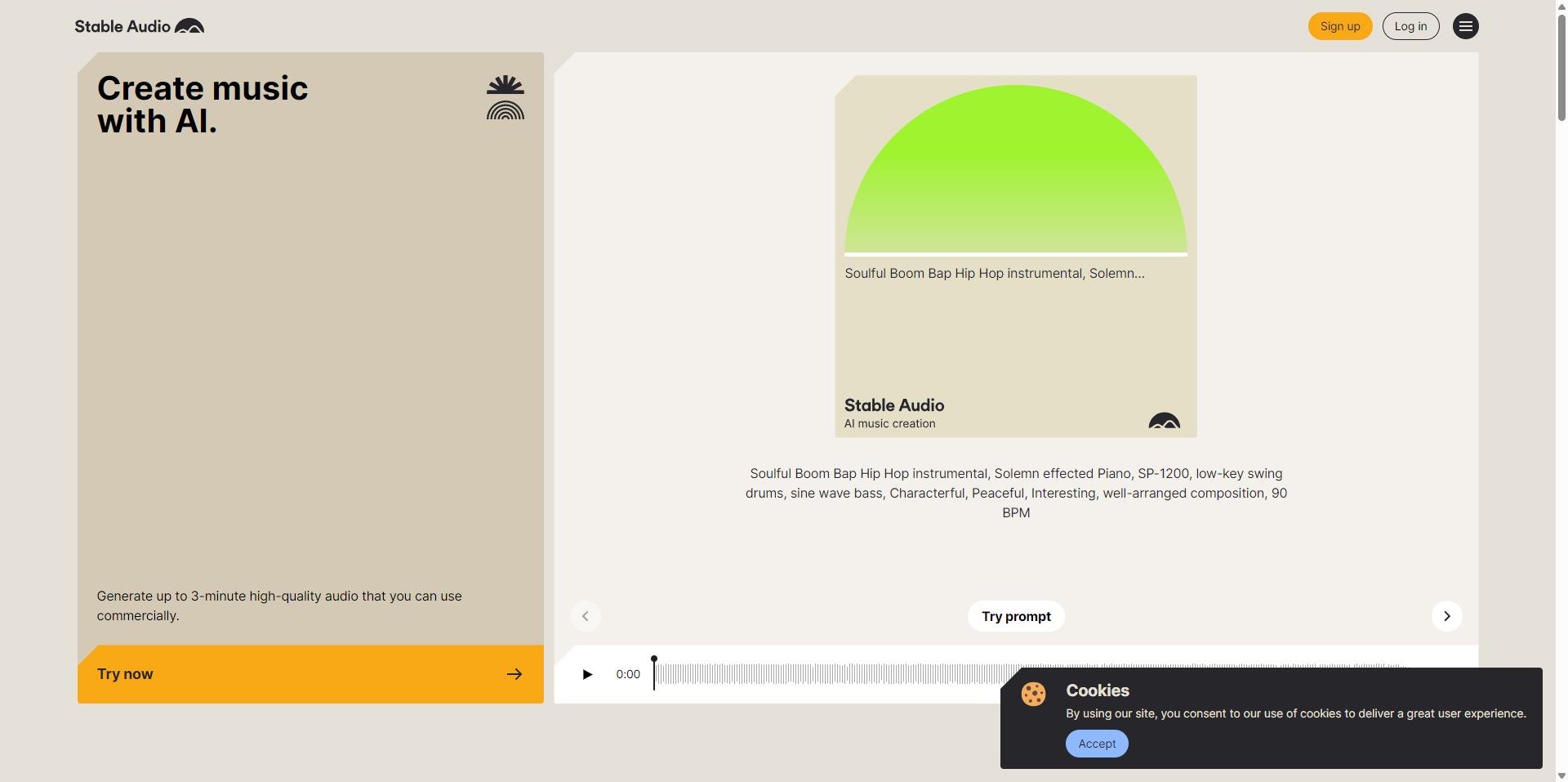Click the Sign up button
The width and height of the screenshot is (1568, 782).
[x=1339, y=26]
